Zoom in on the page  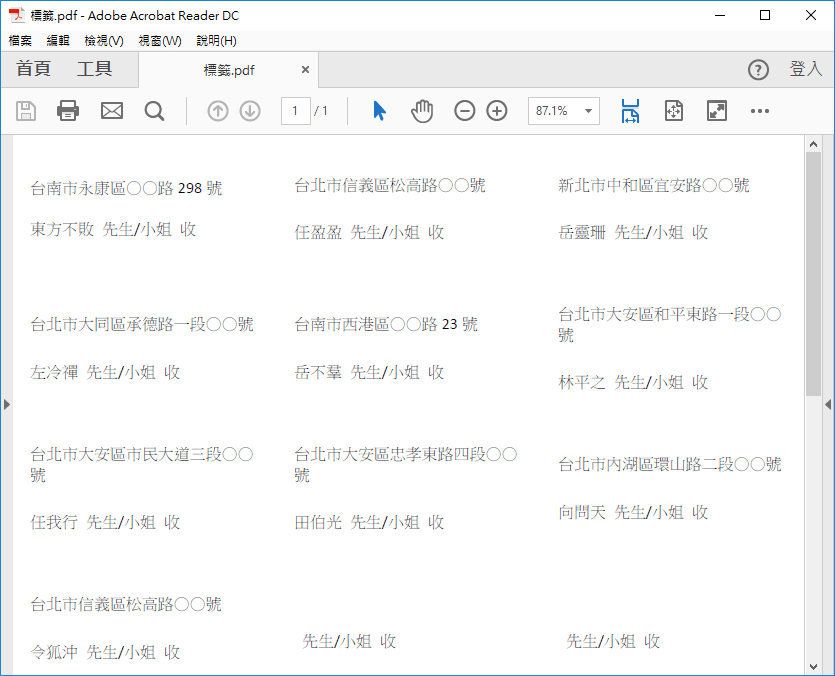[497, 111]
